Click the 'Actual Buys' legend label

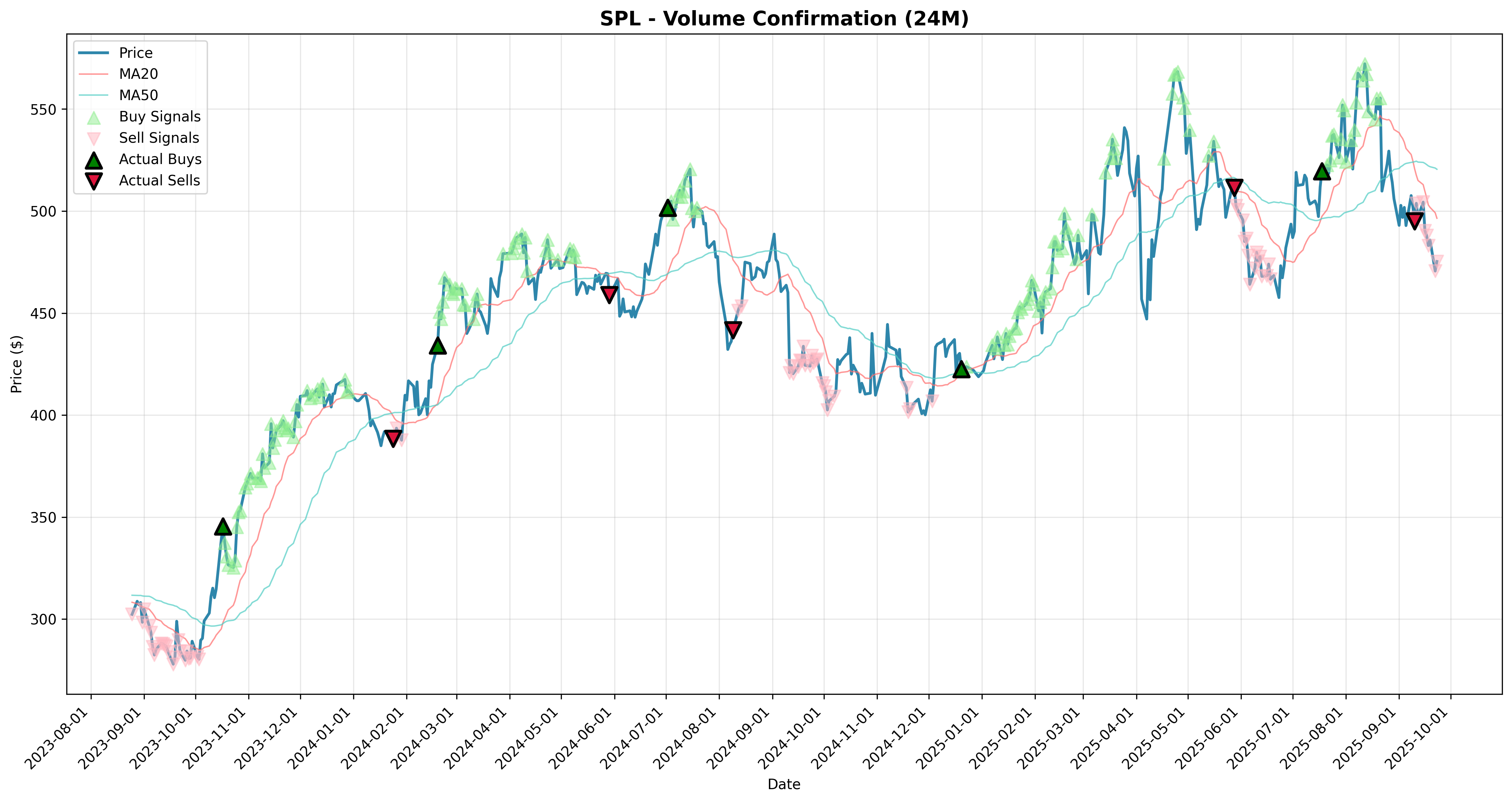[160, 159]
